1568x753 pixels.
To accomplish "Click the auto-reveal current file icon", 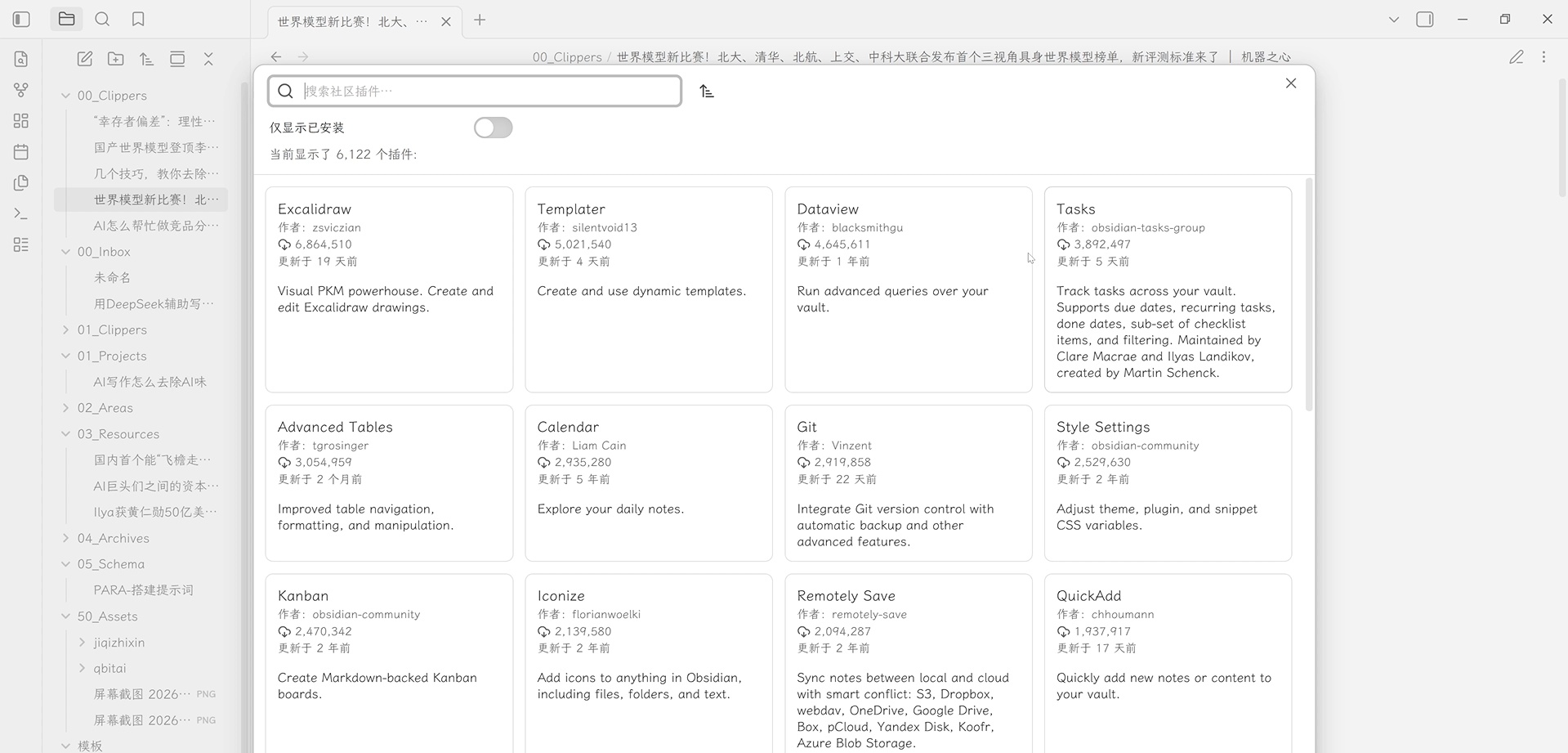I will [x=177, y=59].
